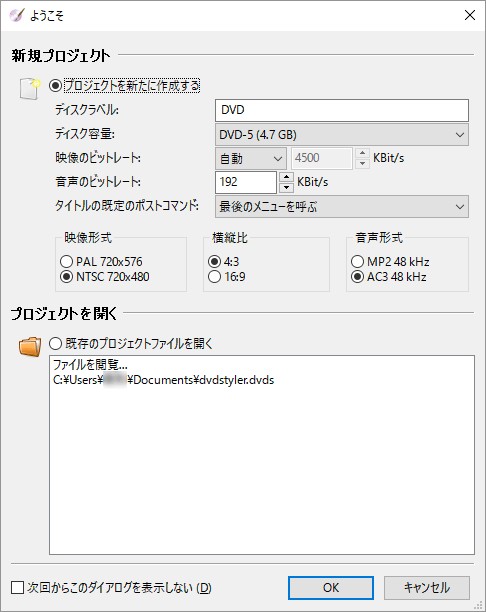This screenshot has width=486, height=612.
Task: Click the プロジェクトを開く section heading
Action: (64, 313)
